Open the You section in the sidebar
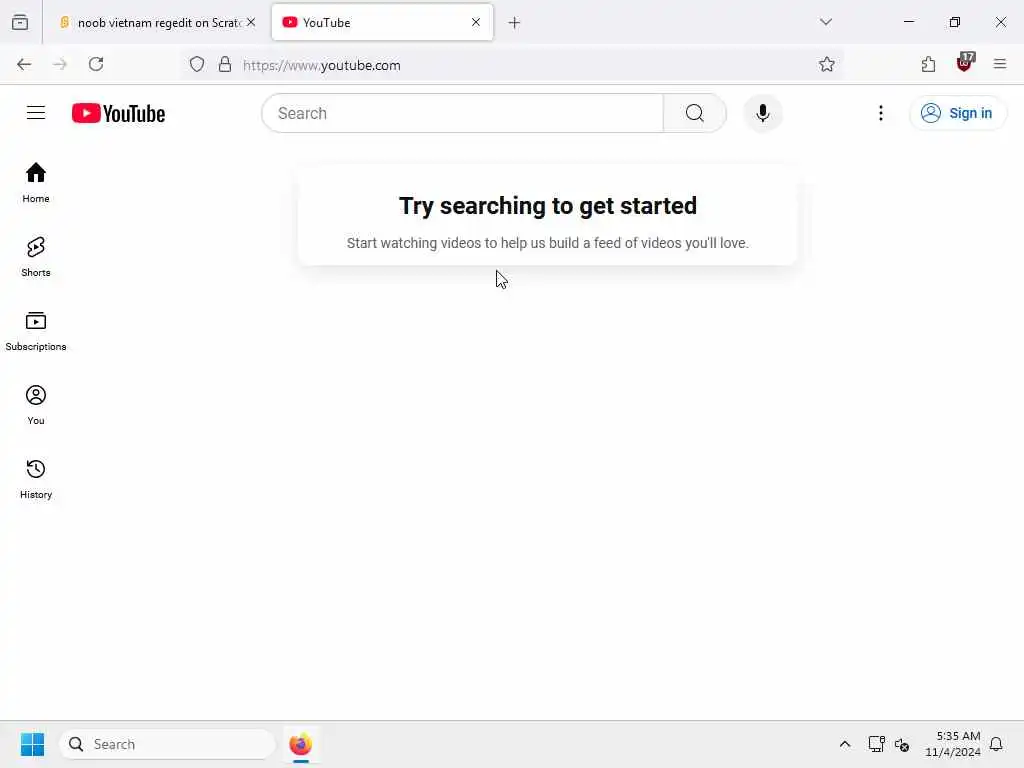The image size is (1024, 768). 36,405
